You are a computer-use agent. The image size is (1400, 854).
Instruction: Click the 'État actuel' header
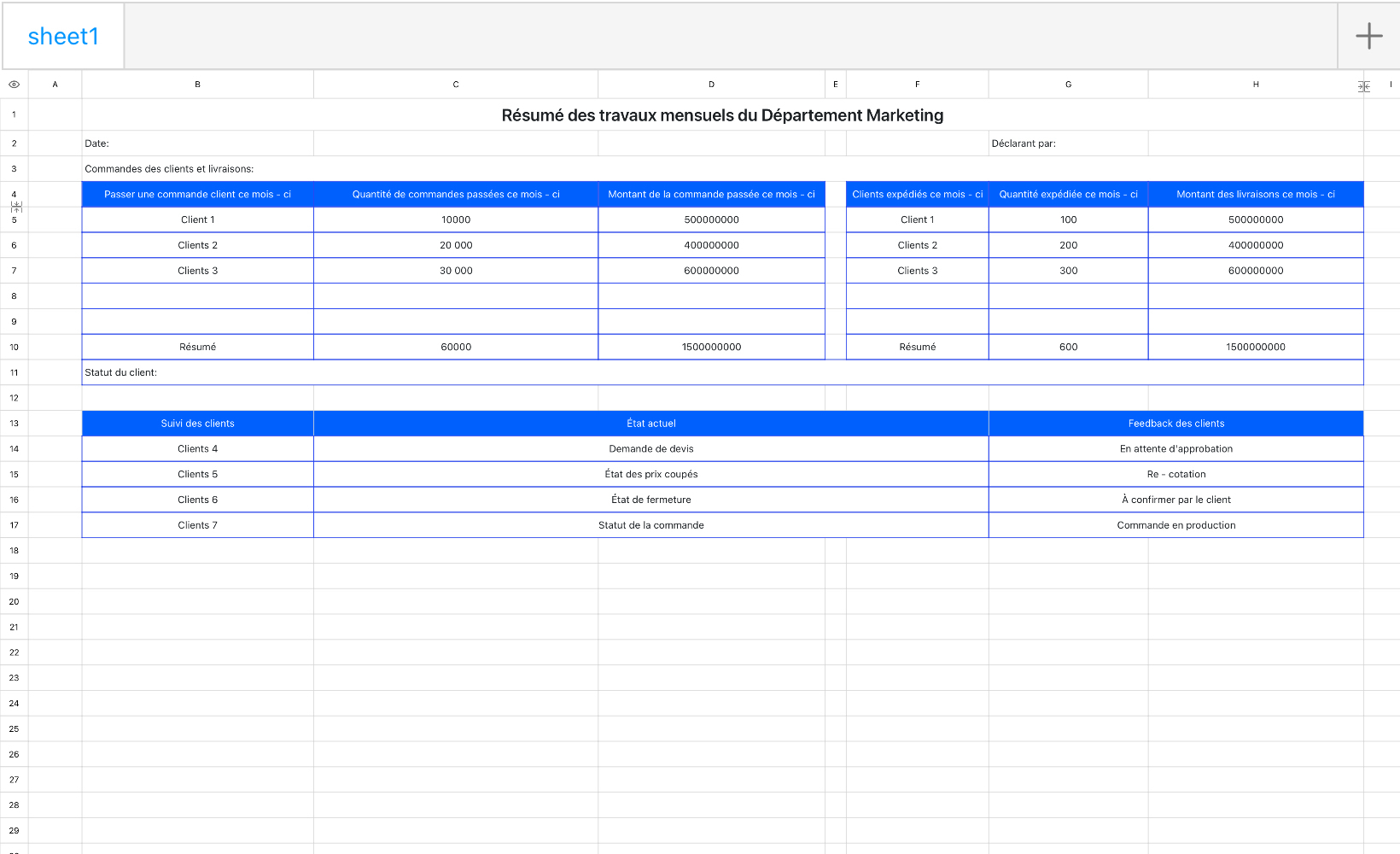(651, 424)
